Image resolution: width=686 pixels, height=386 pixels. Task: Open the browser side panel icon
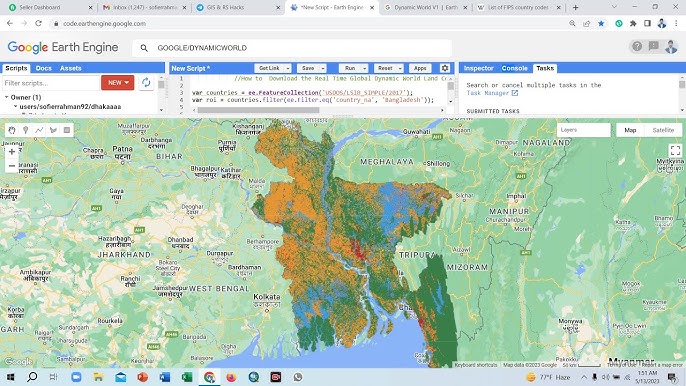pyautogui.click(x=648, y=24)
